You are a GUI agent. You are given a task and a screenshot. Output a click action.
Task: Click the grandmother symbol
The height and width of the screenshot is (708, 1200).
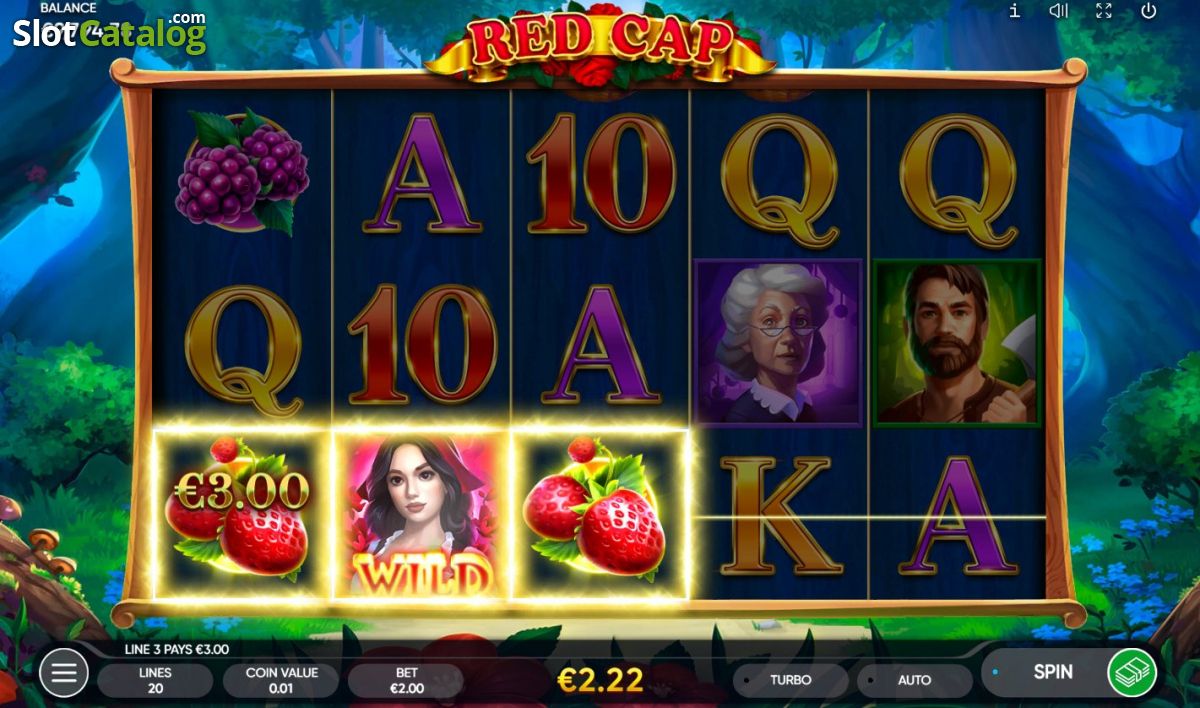click(778, 343)
